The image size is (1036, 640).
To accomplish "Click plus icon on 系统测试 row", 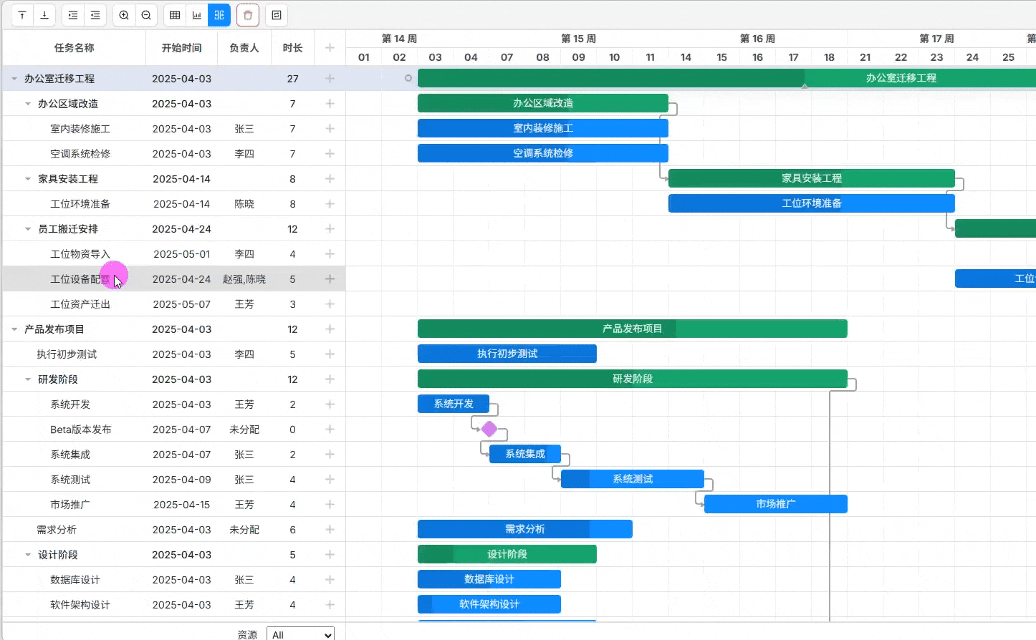I will click(330, 480).
